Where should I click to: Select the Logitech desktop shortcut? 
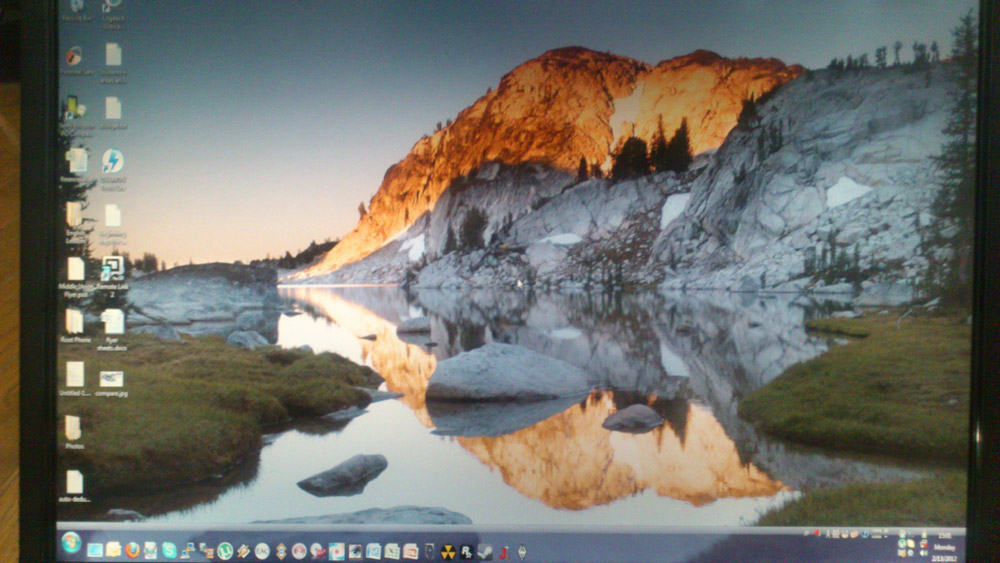[113, 13]
